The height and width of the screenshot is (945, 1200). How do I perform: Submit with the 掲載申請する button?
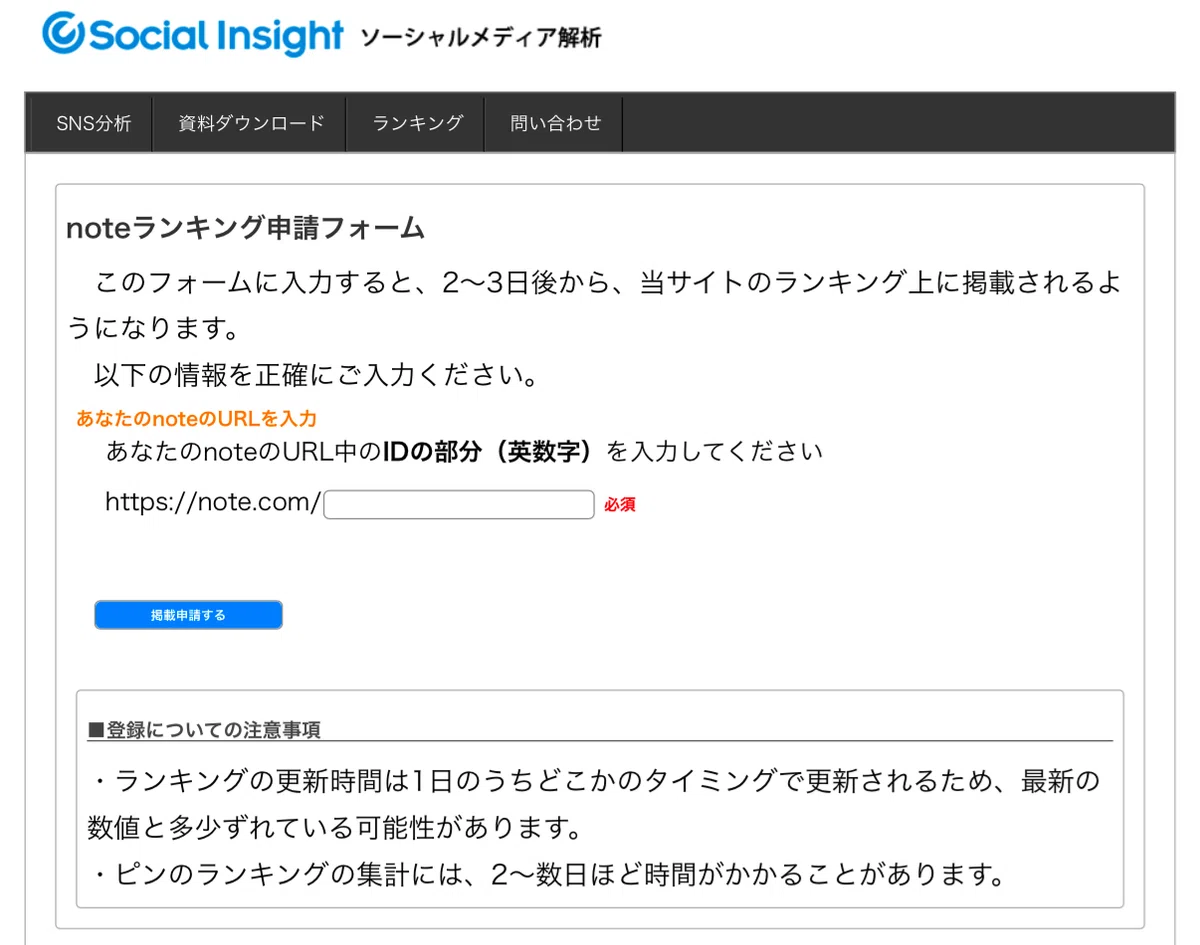pos(189,615)
